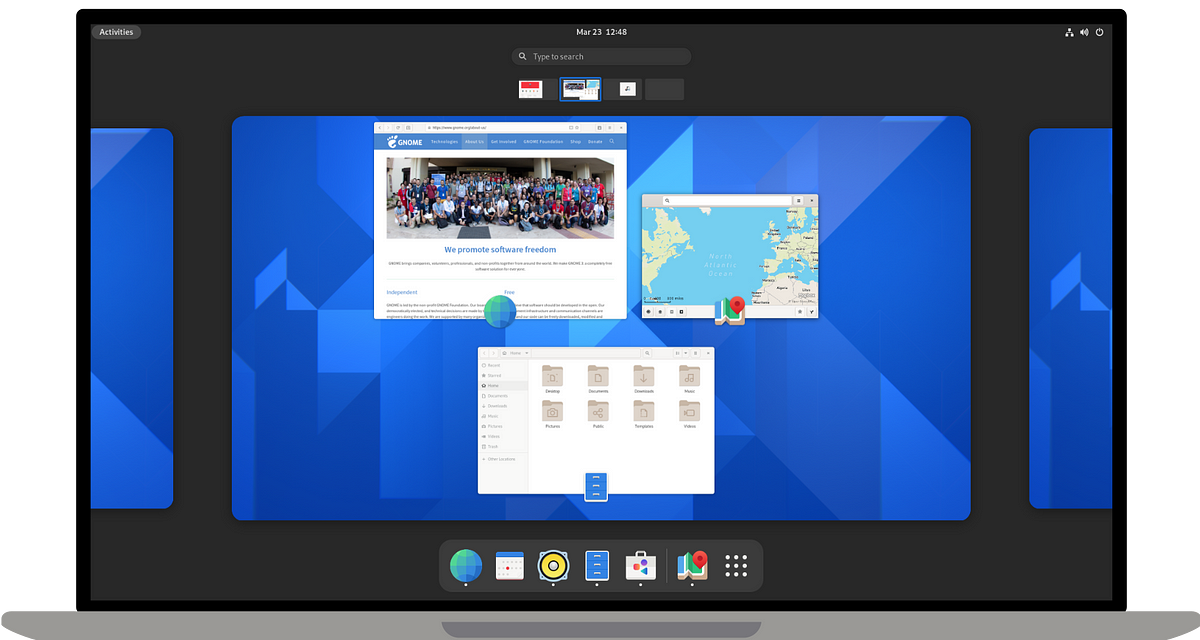This screenshot has width=1200, height=640.
Task: Launch the yellow speaker music app in dash
Action: [x=553, y=566]
